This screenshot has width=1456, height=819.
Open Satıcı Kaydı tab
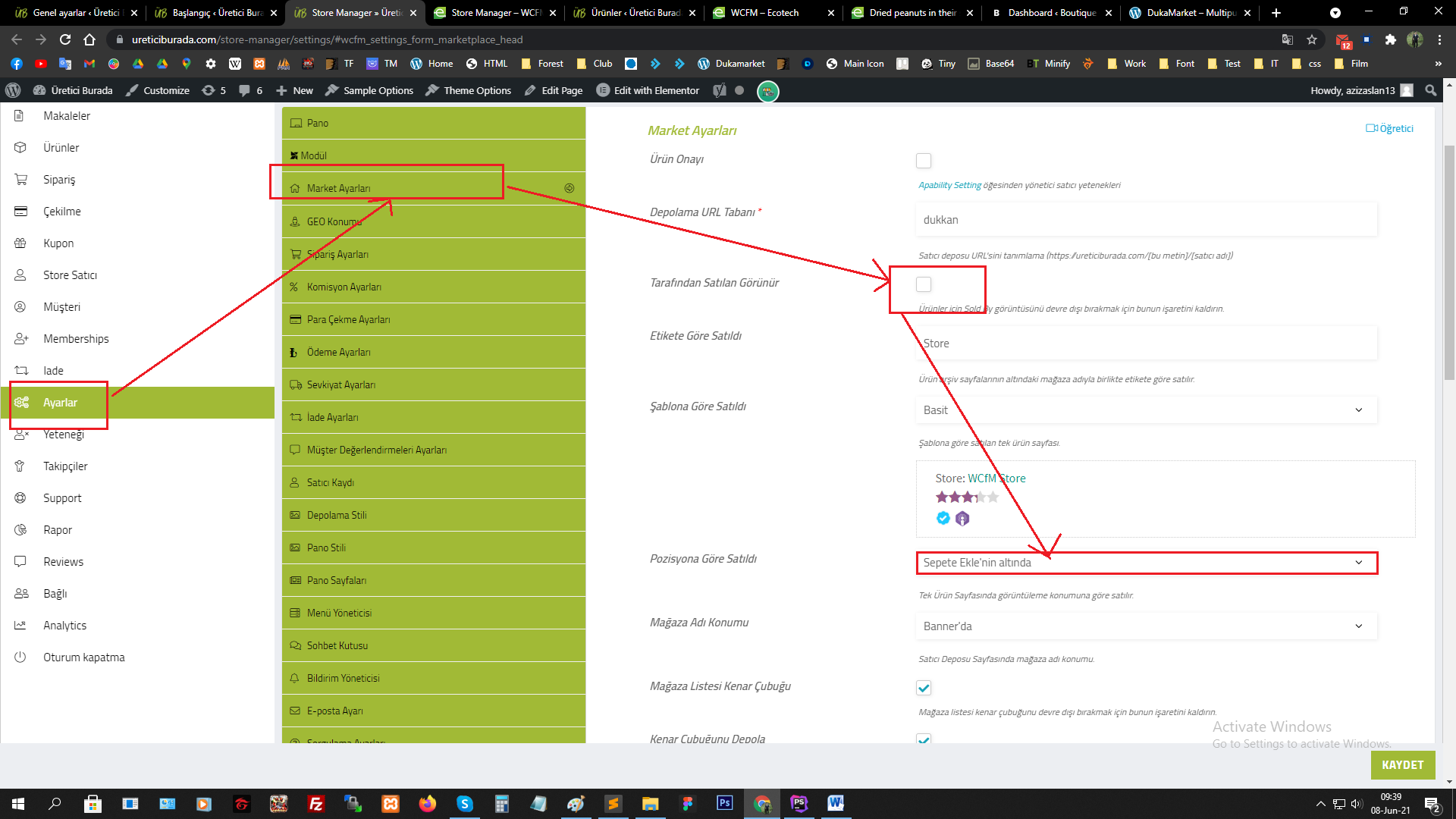[434, 482]
